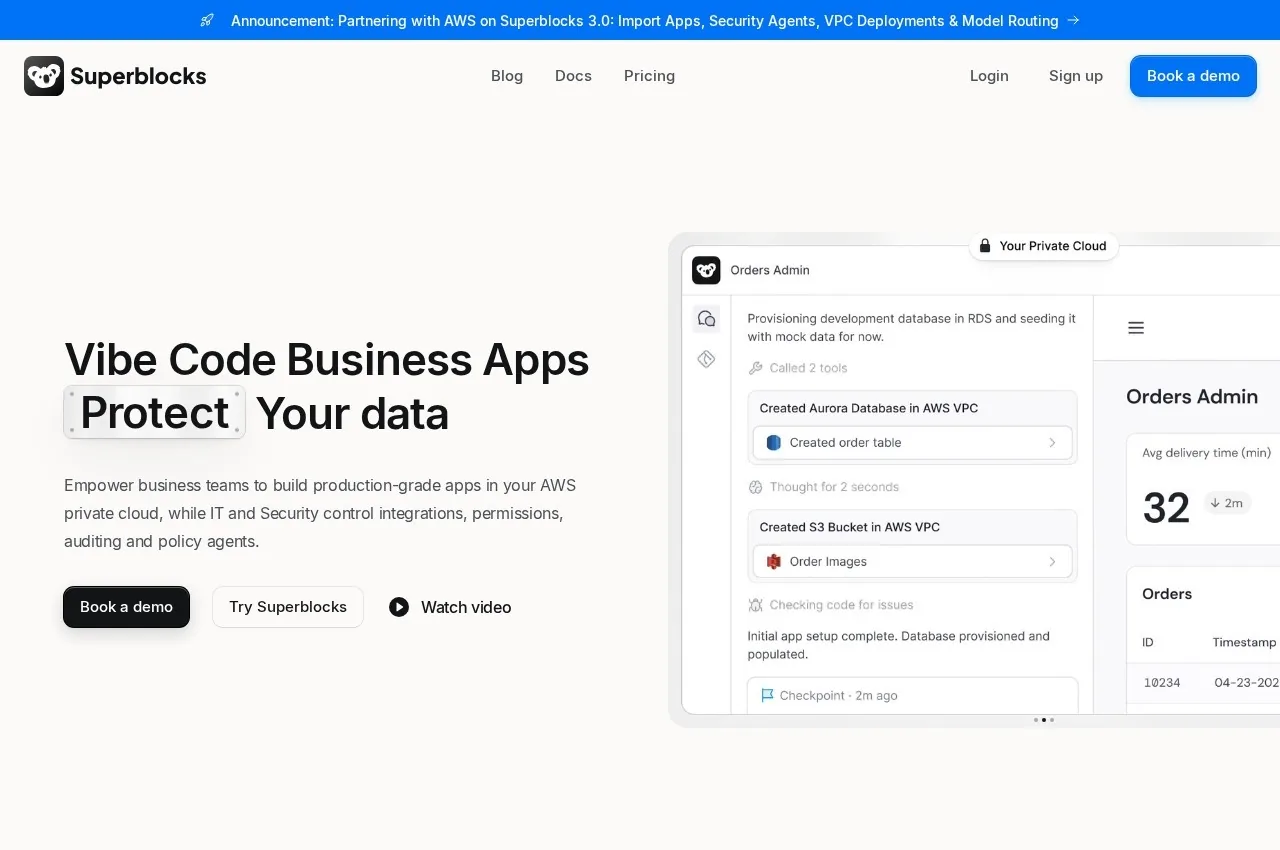The image size is (1280, 850).
Task: Click the Try Superblocks button
Action: point(288,607)
